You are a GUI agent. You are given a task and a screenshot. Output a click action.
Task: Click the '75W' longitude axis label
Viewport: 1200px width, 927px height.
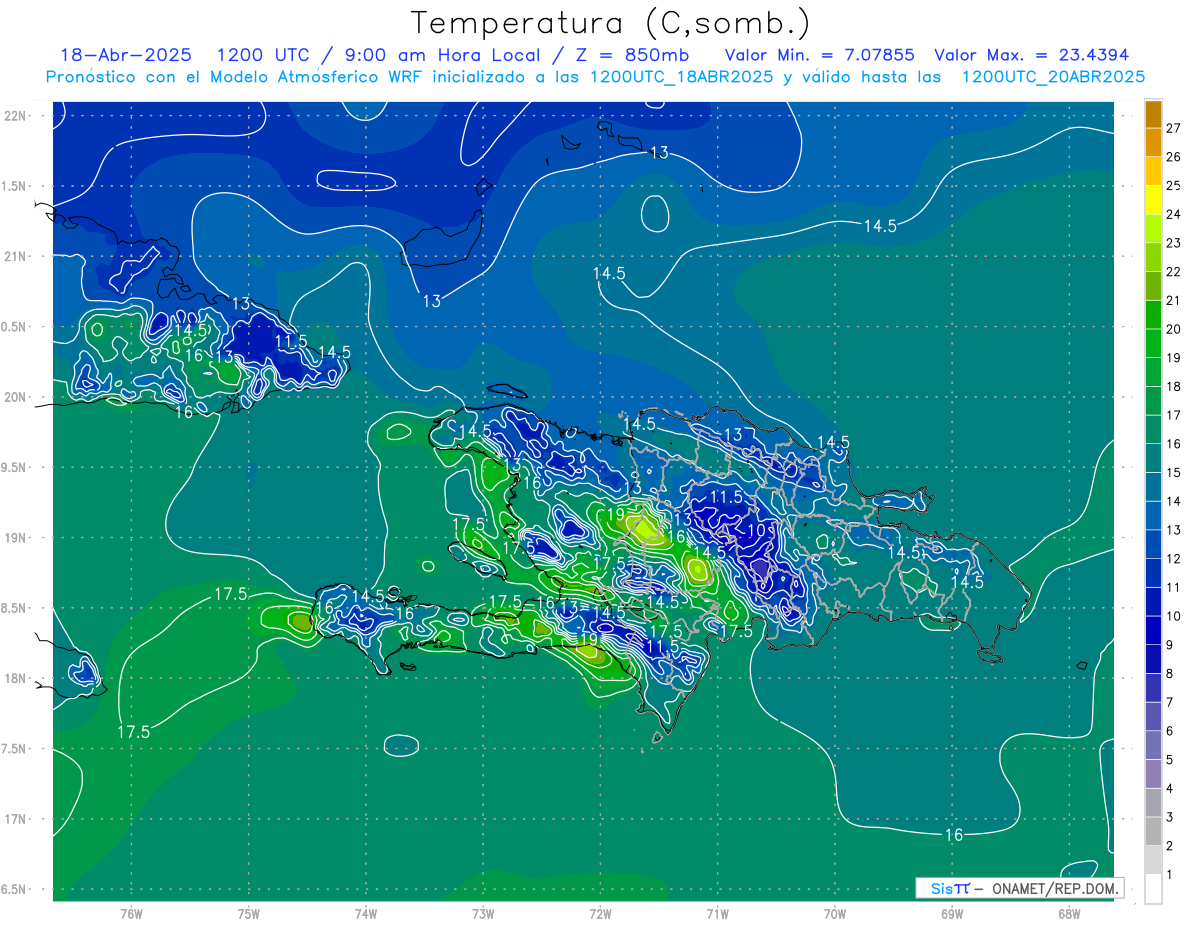pos(249,913)
